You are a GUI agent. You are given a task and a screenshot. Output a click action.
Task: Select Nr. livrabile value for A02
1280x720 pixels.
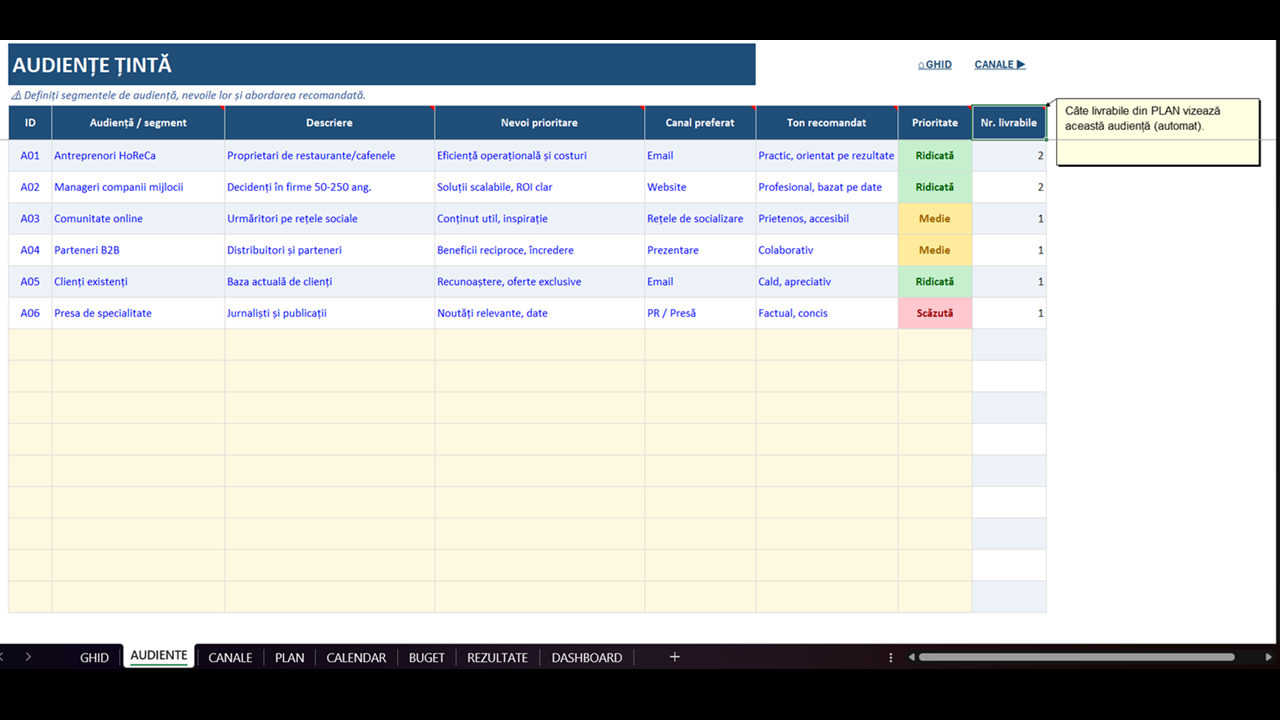[1009, 187]
